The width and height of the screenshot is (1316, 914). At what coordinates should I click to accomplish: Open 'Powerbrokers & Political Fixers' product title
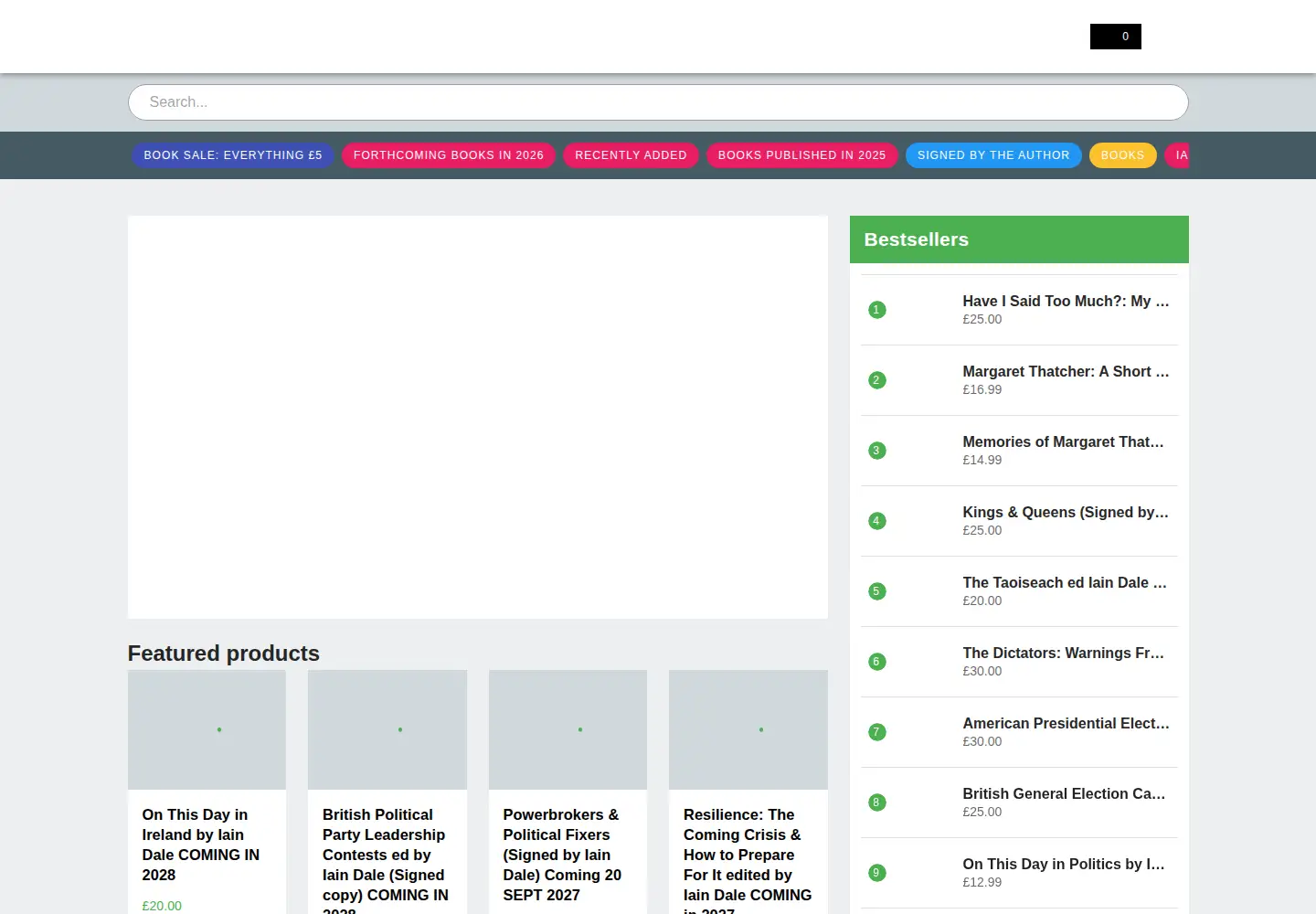[562, 855]
